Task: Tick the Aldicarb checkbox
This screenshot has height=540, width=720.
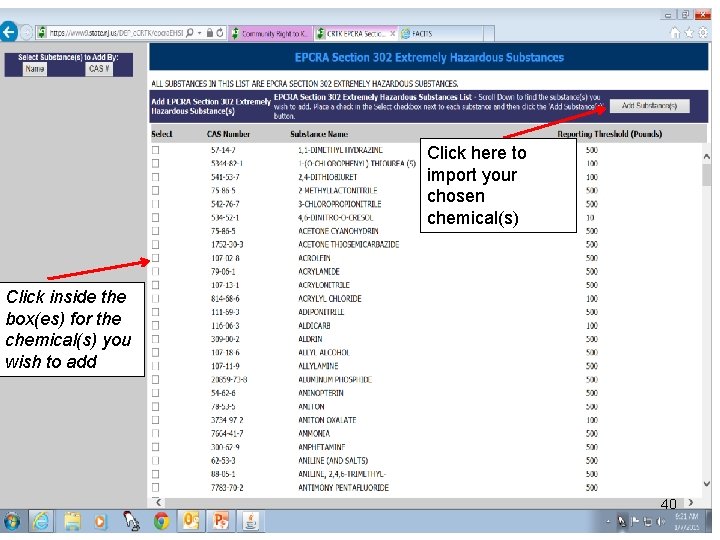Action: pos(156,326)
